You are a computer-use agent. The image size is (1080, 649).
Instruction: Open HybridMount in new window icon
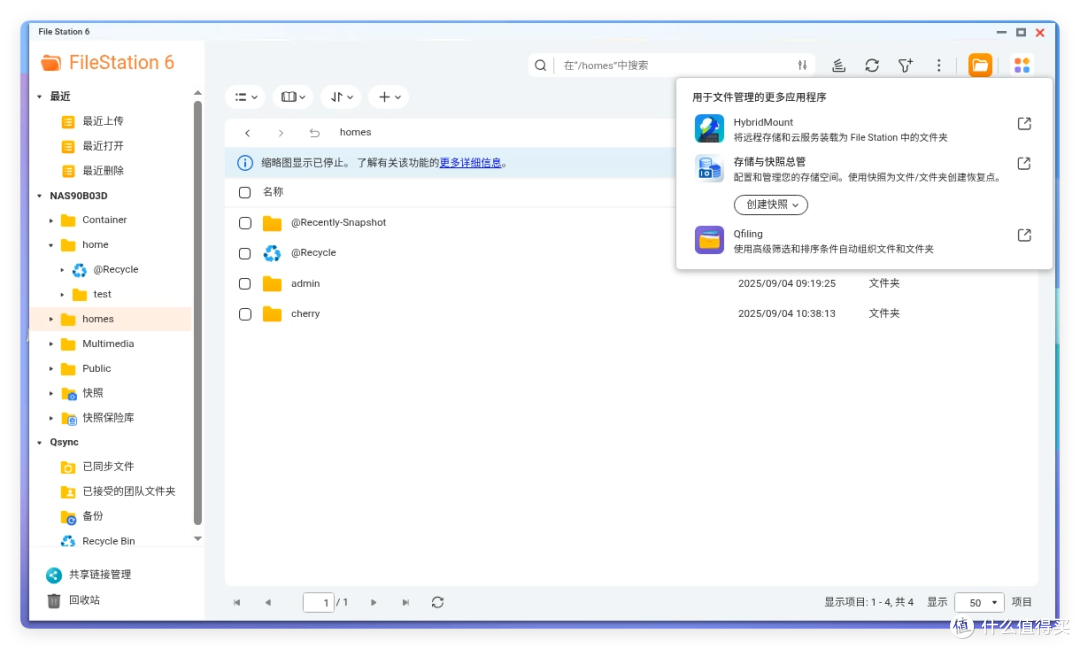[1024, 124]
